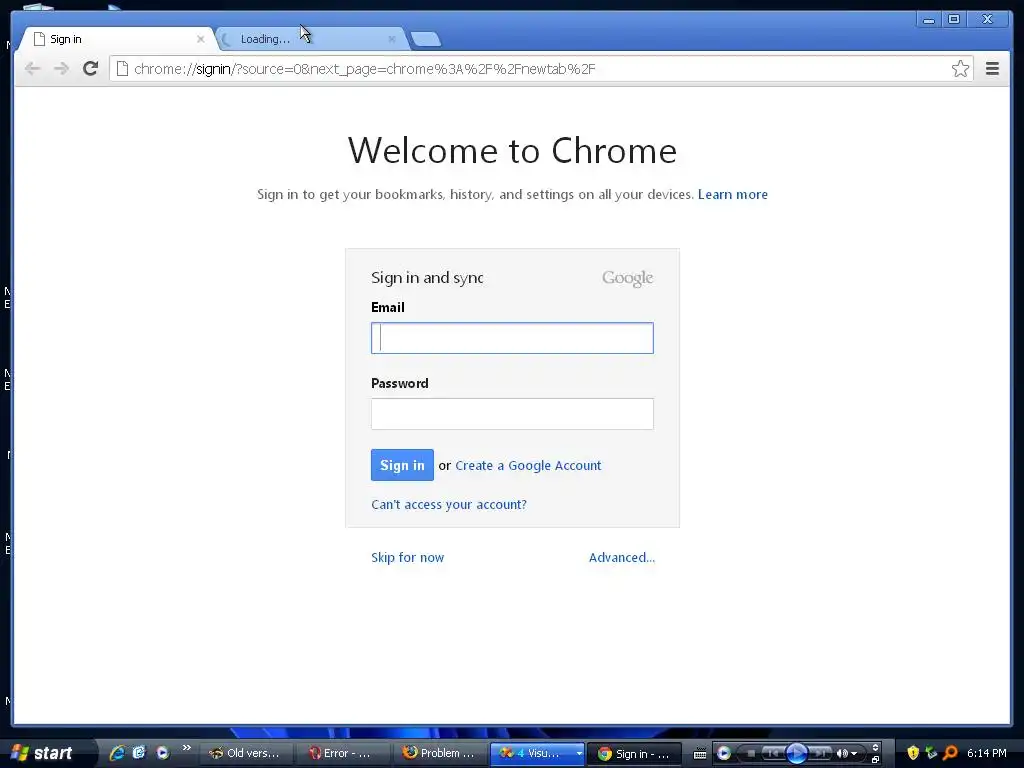Image resolution: width=1024 pixels, height=768 pixels.
Task: Switch to Error taskbar window
Action: [342, 753]
